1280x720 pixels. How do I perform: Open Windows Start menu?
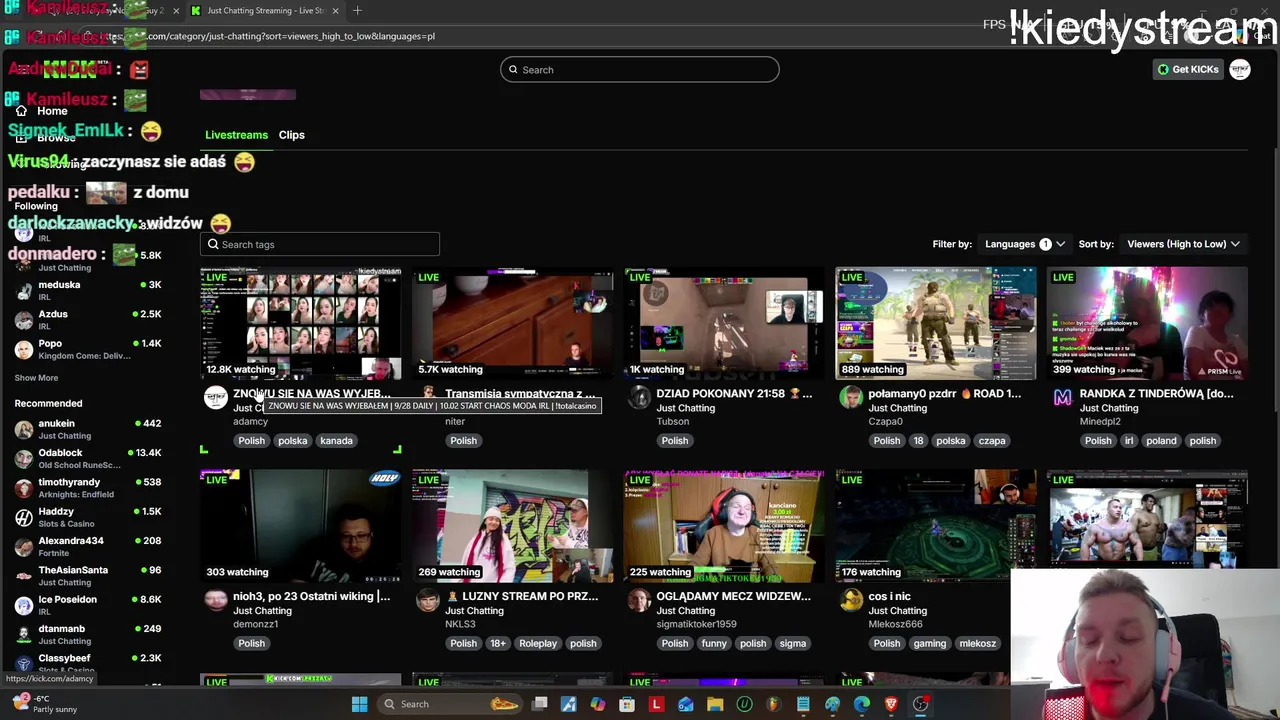click(x=359, y=704)
